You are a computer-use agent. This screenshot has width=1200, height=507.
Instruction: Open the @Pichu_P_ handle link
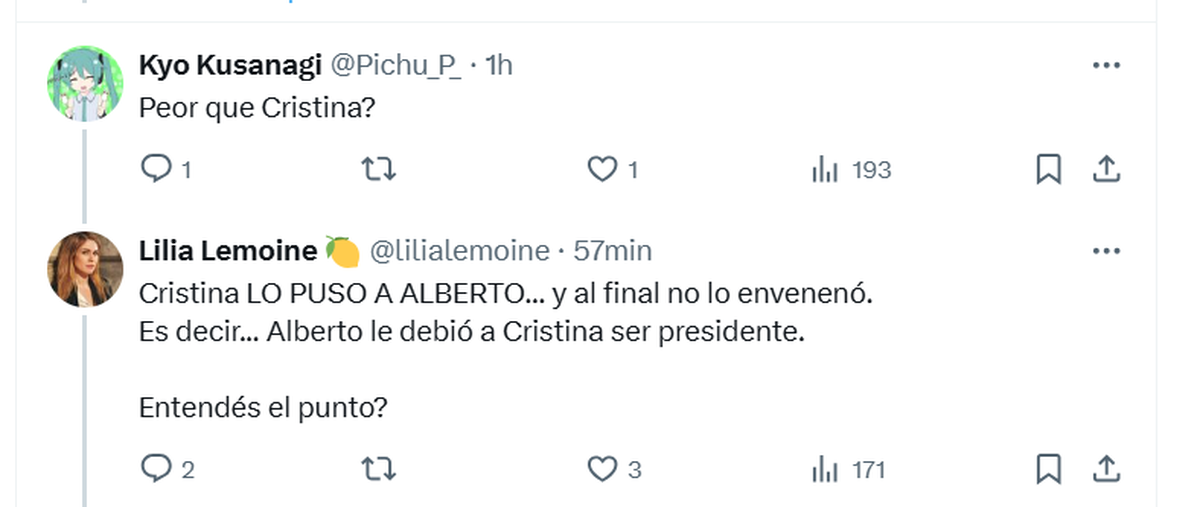click(x=396, y=66)
